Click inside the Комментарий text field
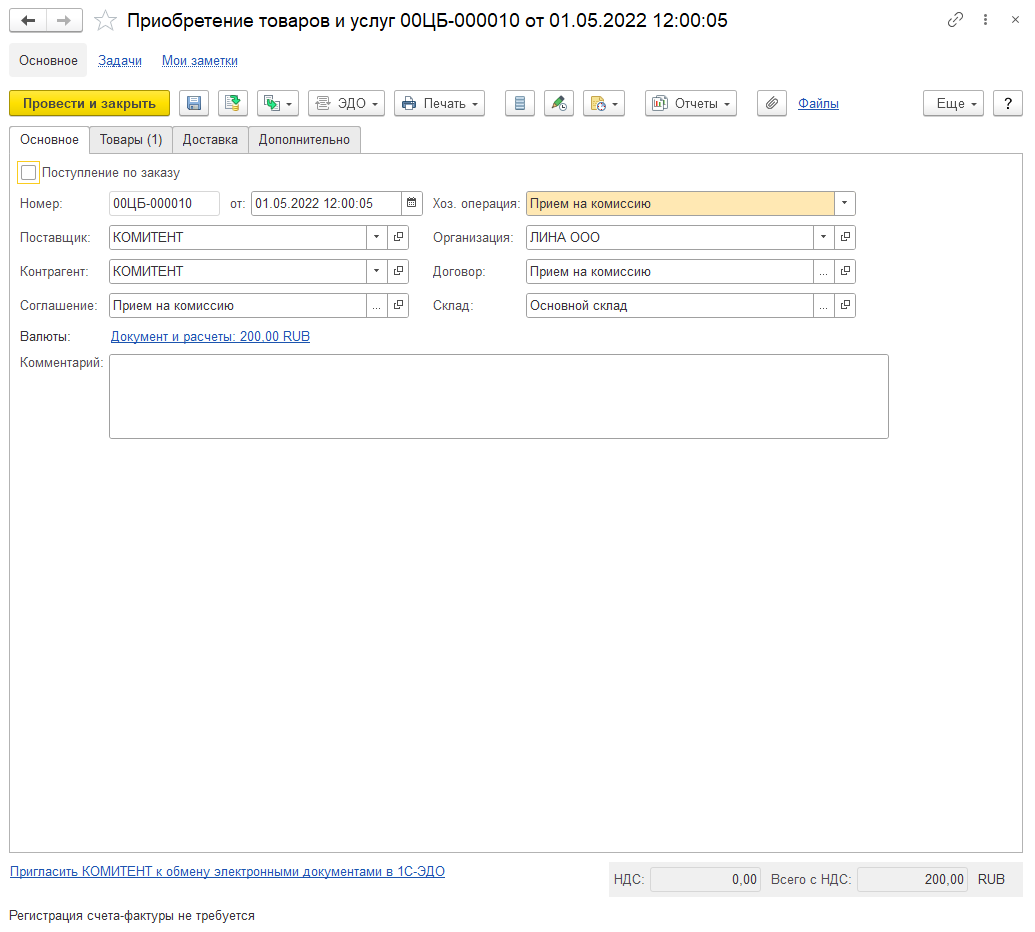 (x=498, y=396)
